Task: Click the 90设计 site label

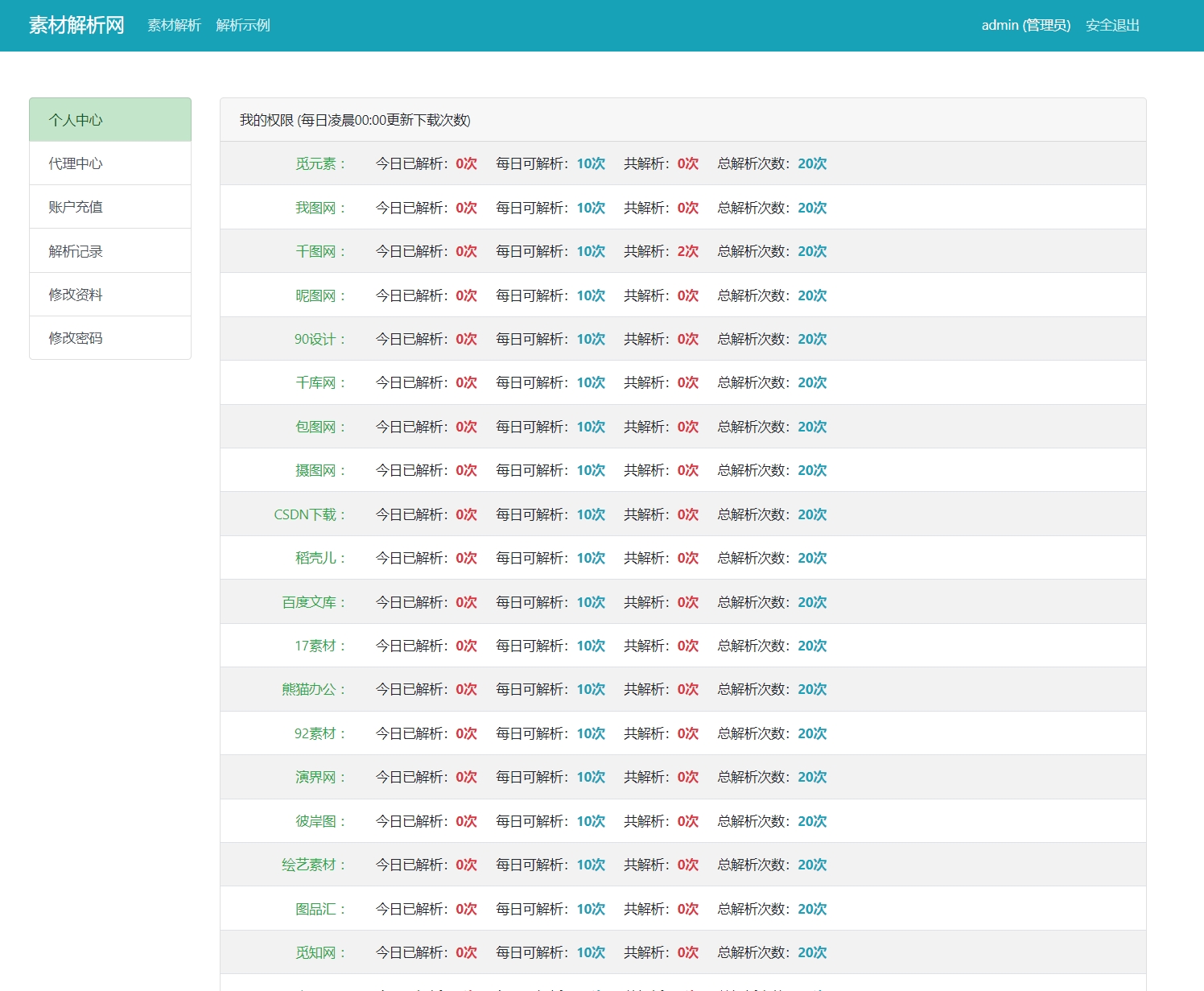Action: click(x=320, y=339)
